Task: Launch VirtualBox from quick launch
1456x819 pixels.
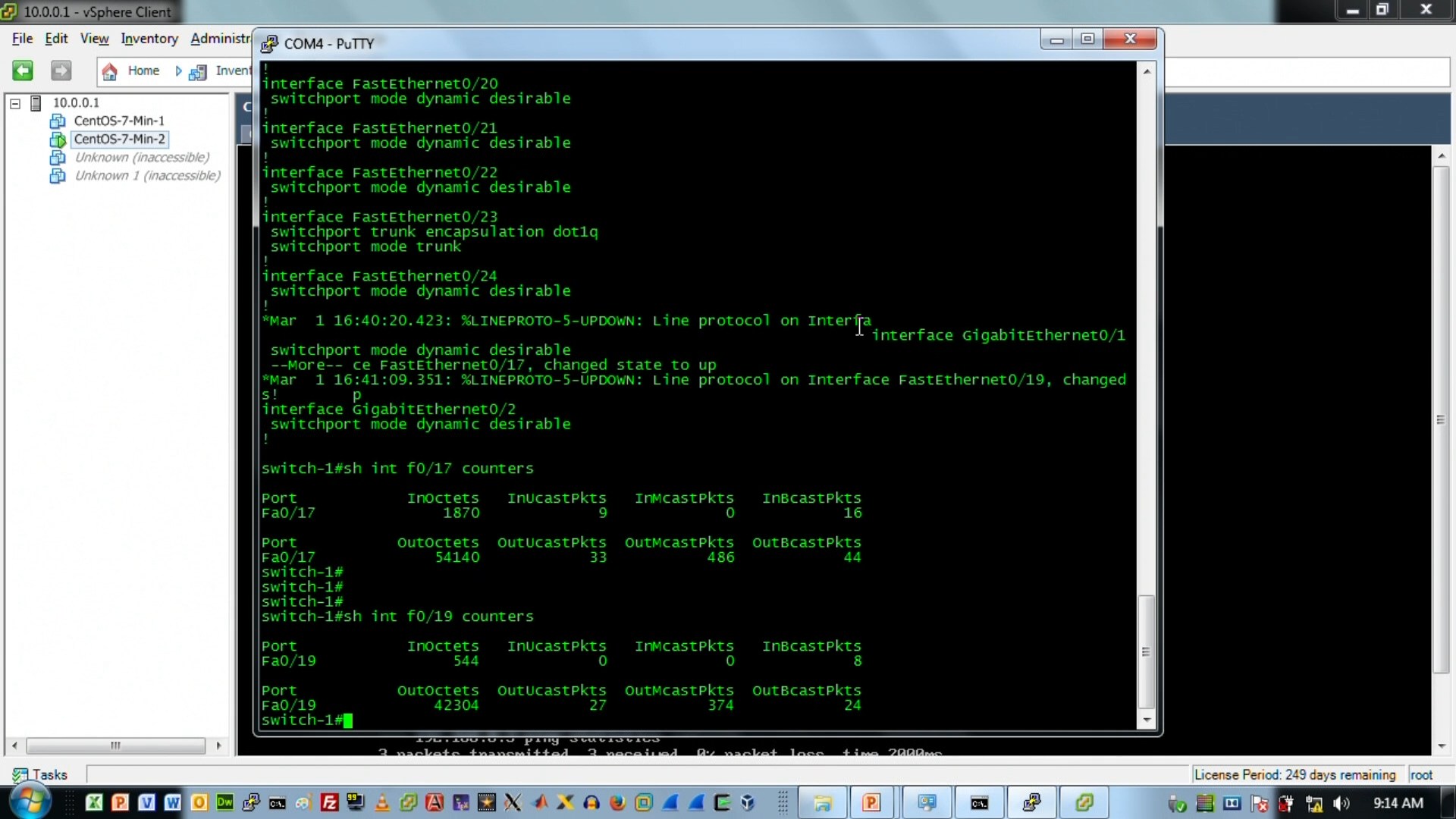Action: 748,802
